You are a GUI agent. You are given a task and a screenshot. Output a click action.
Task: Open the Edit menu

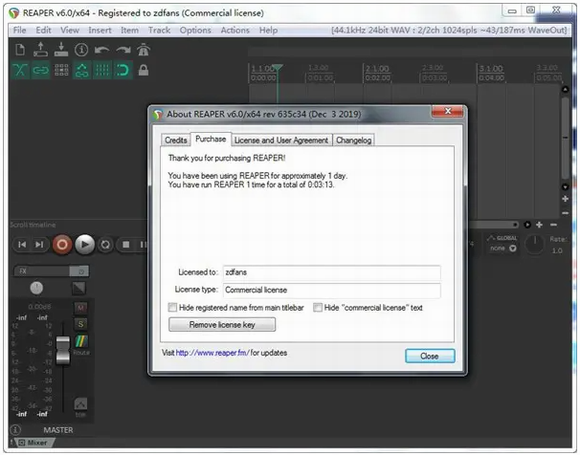coord(43,30)
